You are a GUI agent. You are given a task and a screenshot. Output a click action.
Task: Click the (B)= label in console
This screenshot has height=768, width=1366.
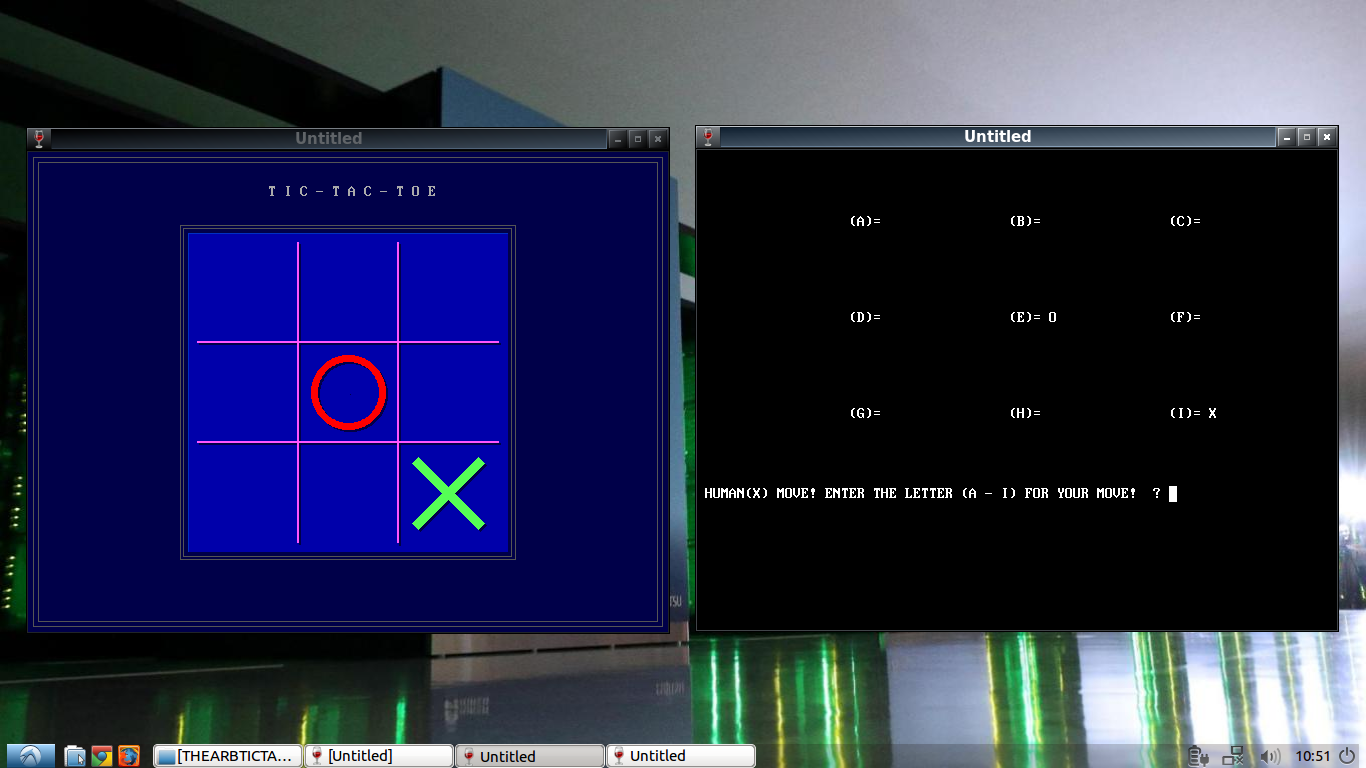(1025, 221)
